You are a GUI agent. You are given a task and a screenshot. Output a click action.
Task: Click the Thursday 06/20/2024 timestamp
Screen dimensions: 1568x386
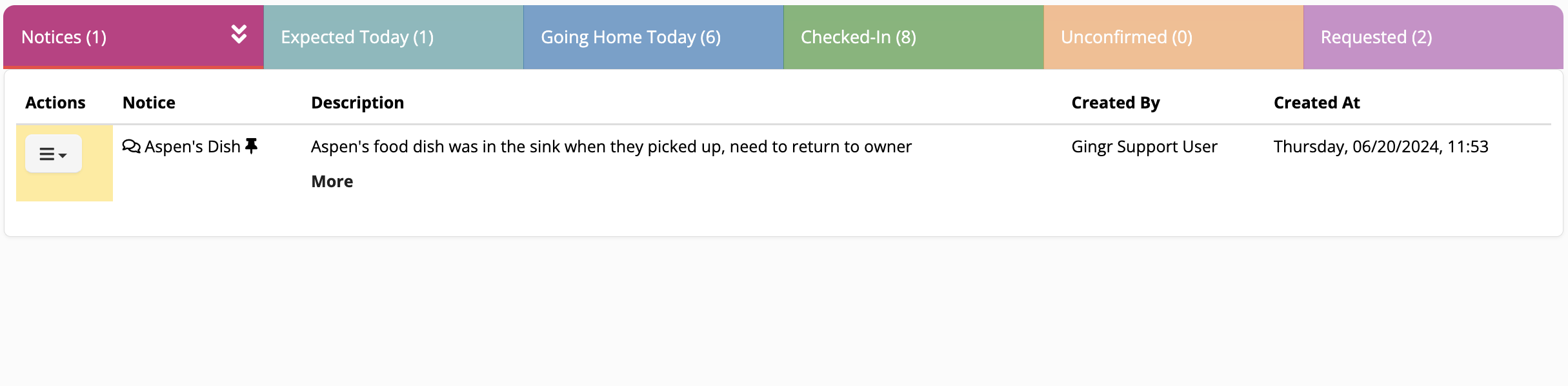tap(1381, 147)
